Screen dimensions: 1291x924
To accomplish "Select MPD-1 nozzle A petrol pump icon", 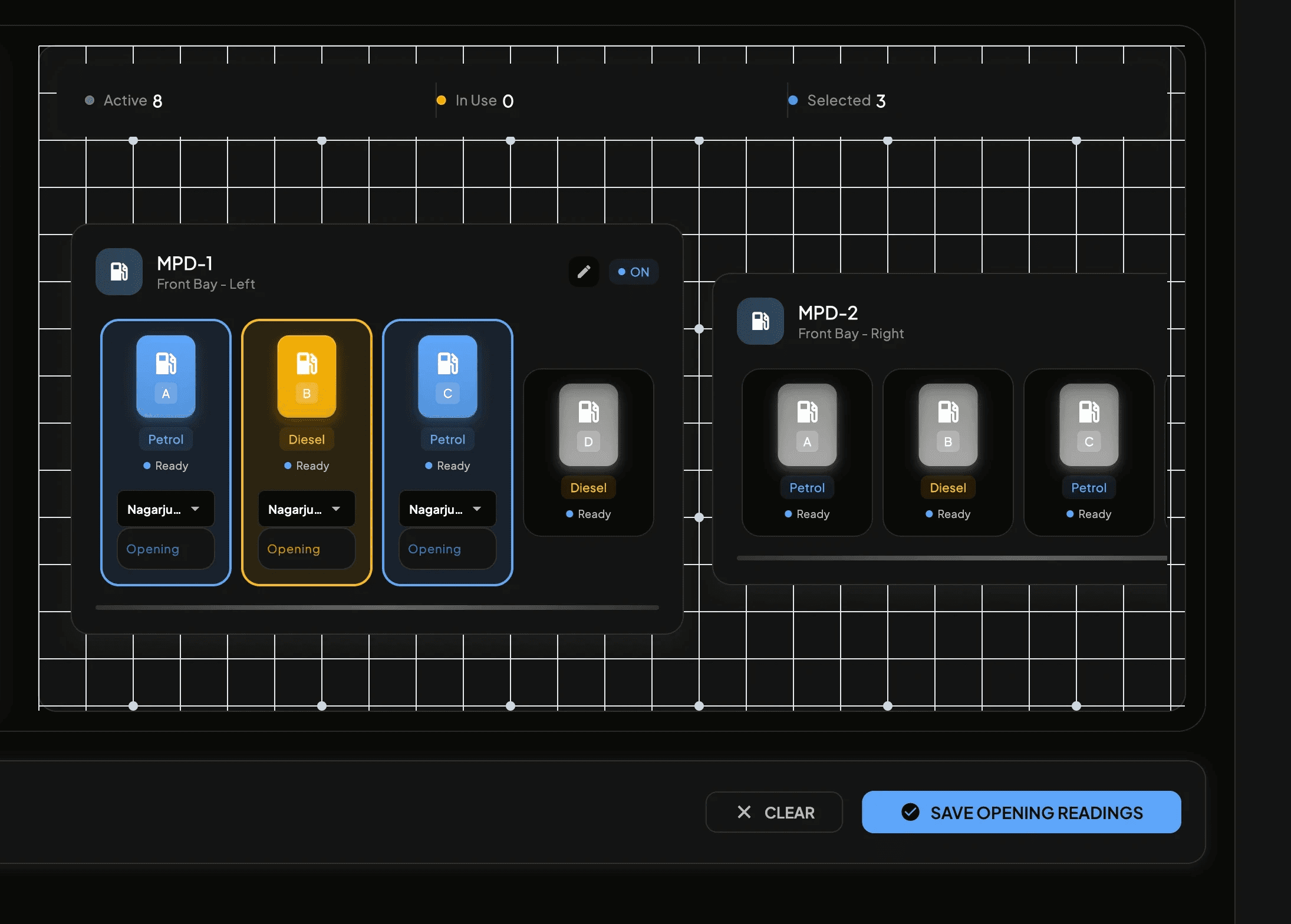I will click(166, 376).
